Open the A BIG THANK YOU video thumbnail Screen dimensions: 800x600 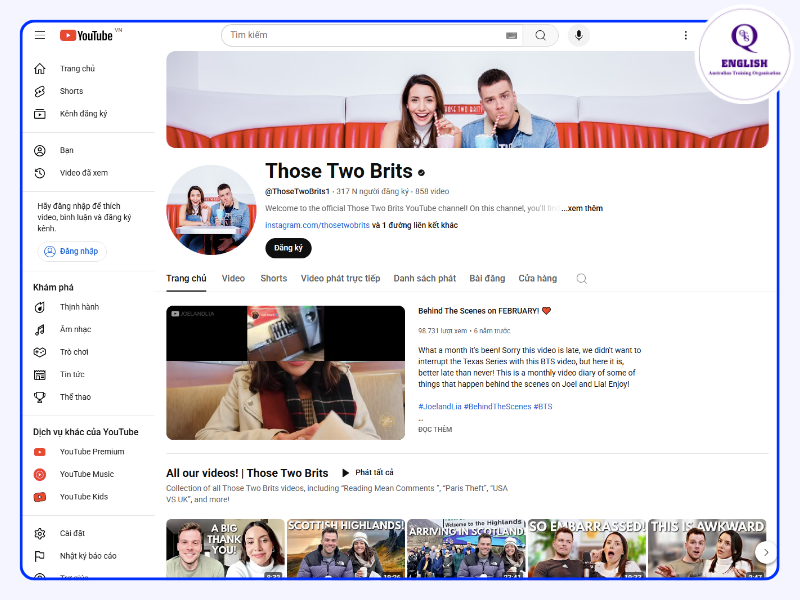click(x=226, y=548)
